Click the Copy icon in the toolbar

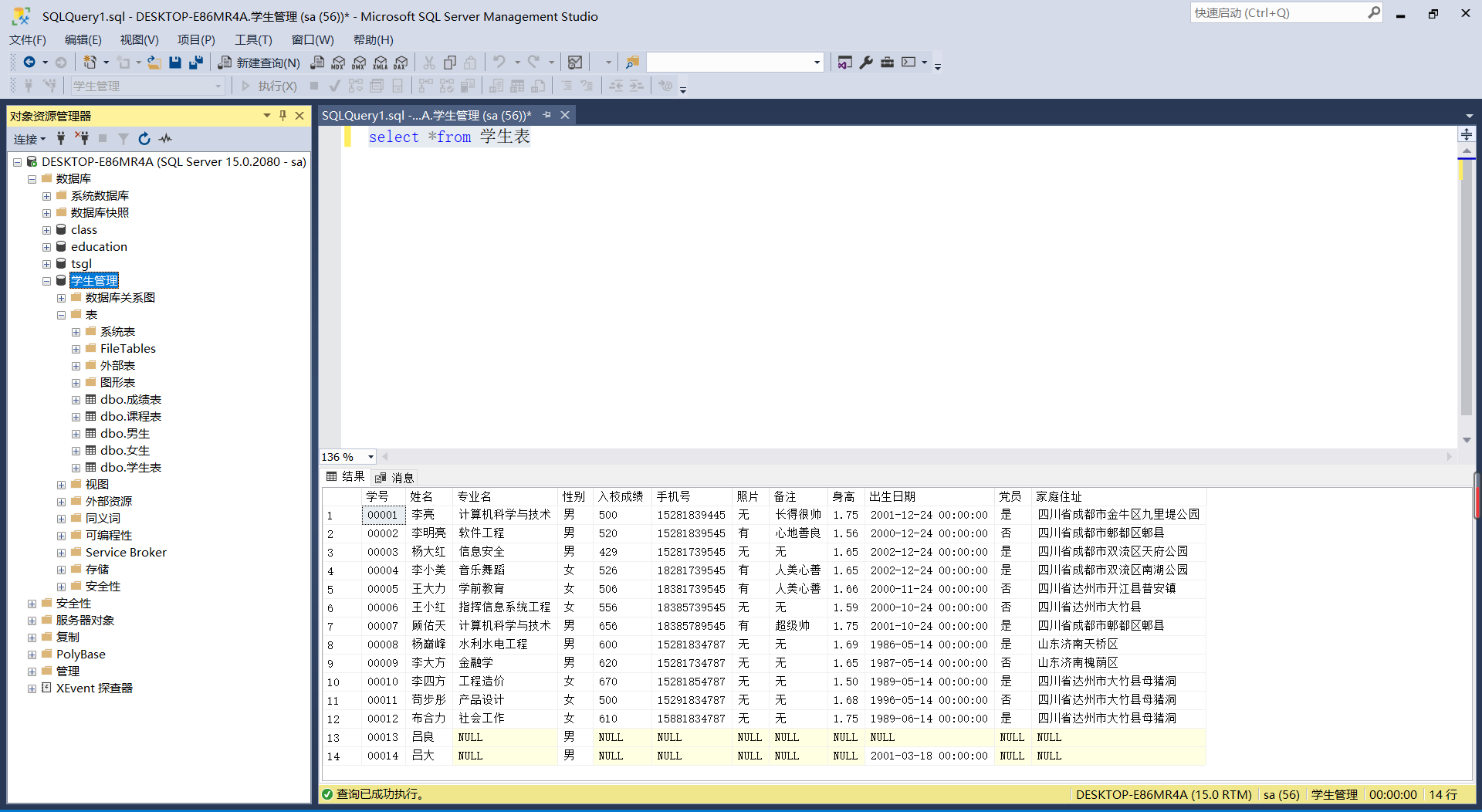450,63
